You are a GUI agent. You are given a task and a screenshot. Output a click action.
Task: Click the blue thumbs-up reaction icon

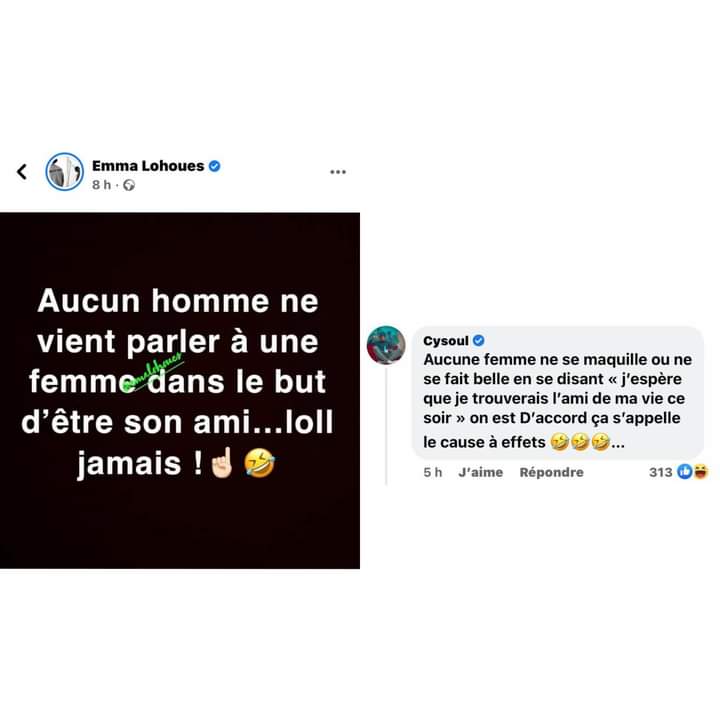[x=685, y=472]
